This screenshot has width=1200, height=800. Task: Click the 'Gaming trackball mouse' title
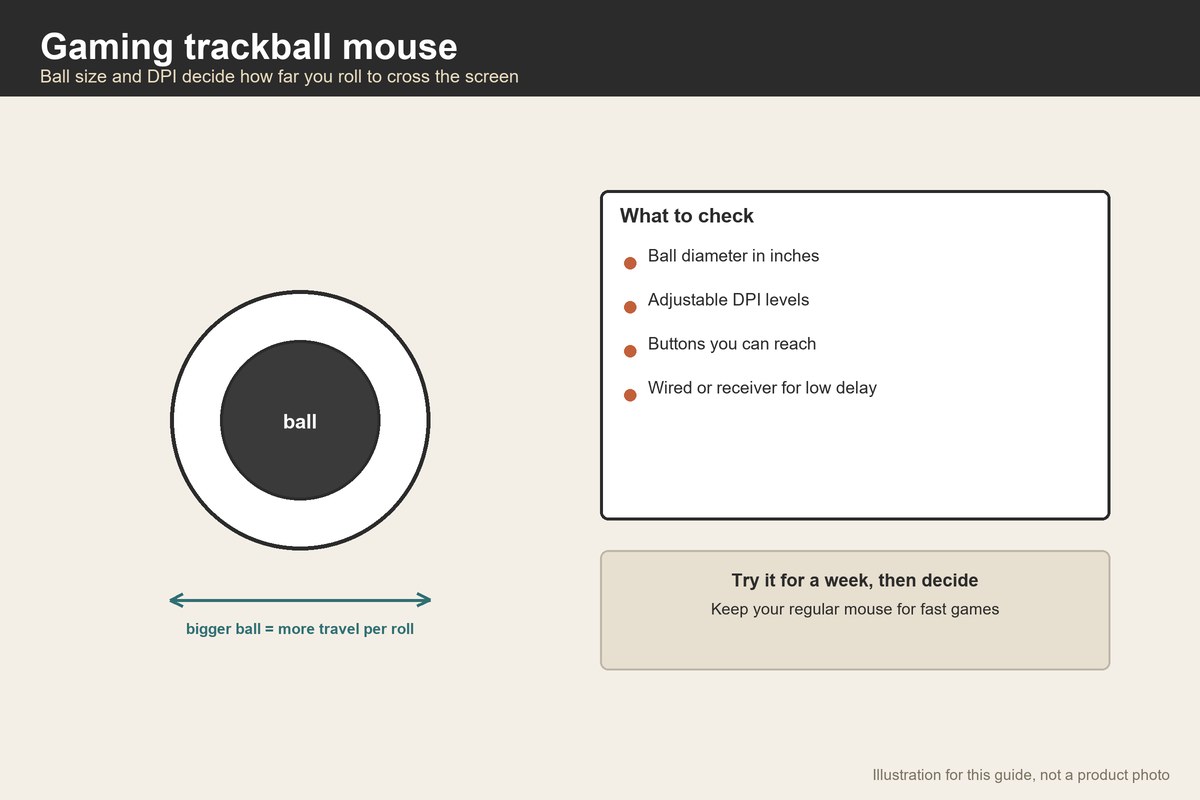(249, 47)
